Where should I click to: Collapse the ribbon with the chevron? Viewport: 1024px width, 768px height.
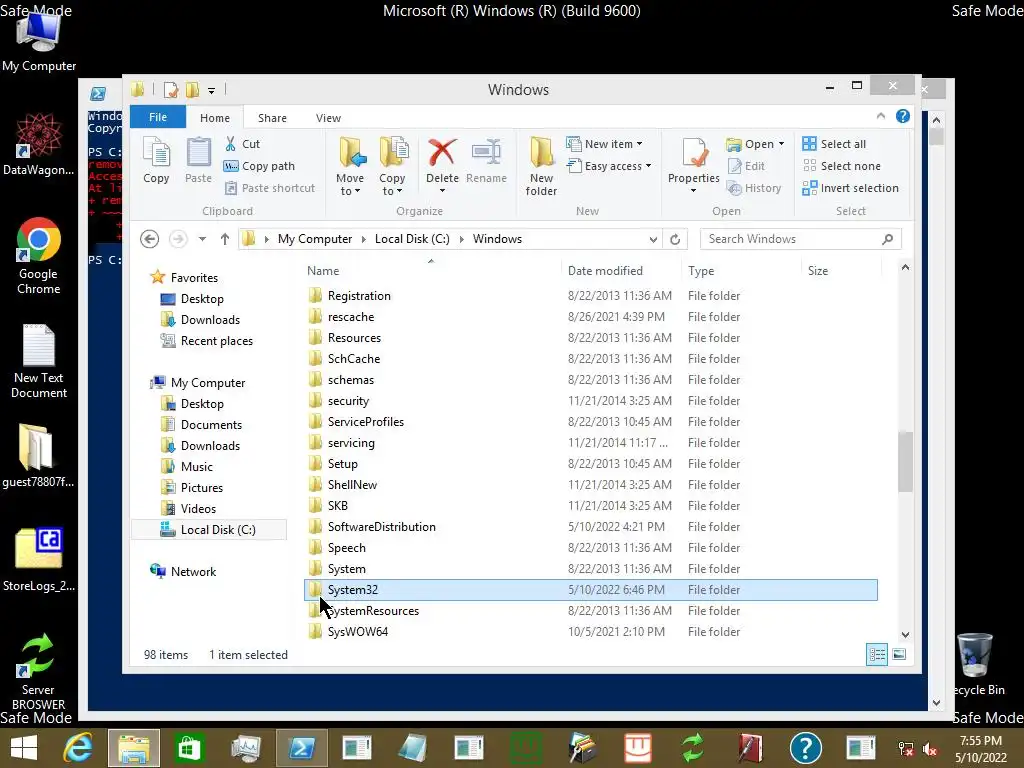tap(880, 116)
